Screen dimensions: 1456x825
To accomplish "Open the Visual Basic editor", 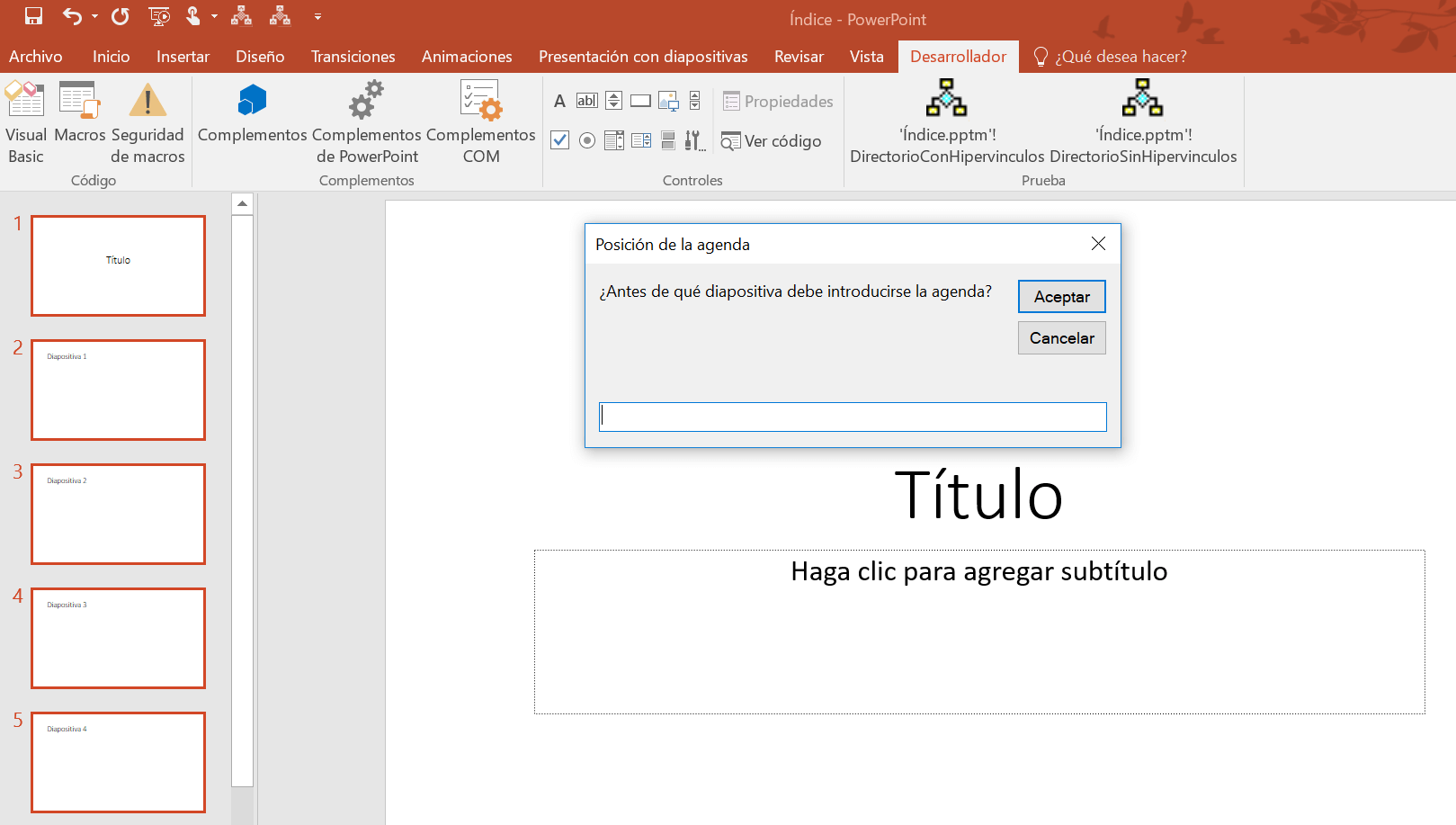I will [x=26, y=122].
